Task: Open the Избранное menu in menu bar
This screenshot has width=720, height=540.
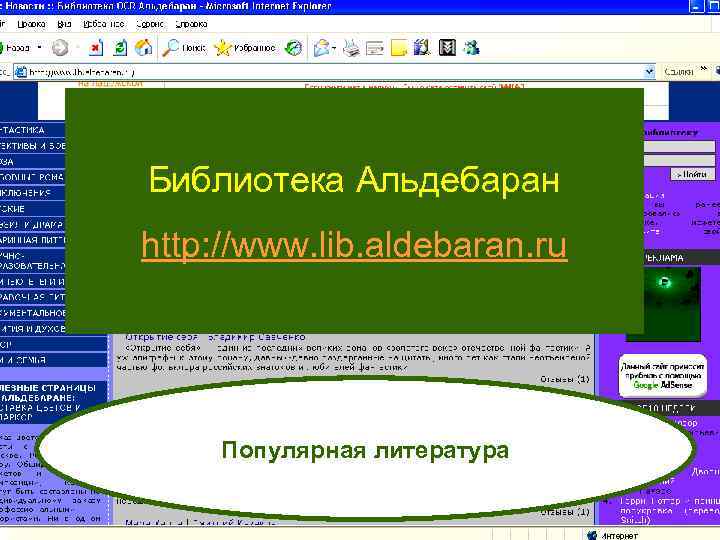Action: tap(104, 24)
